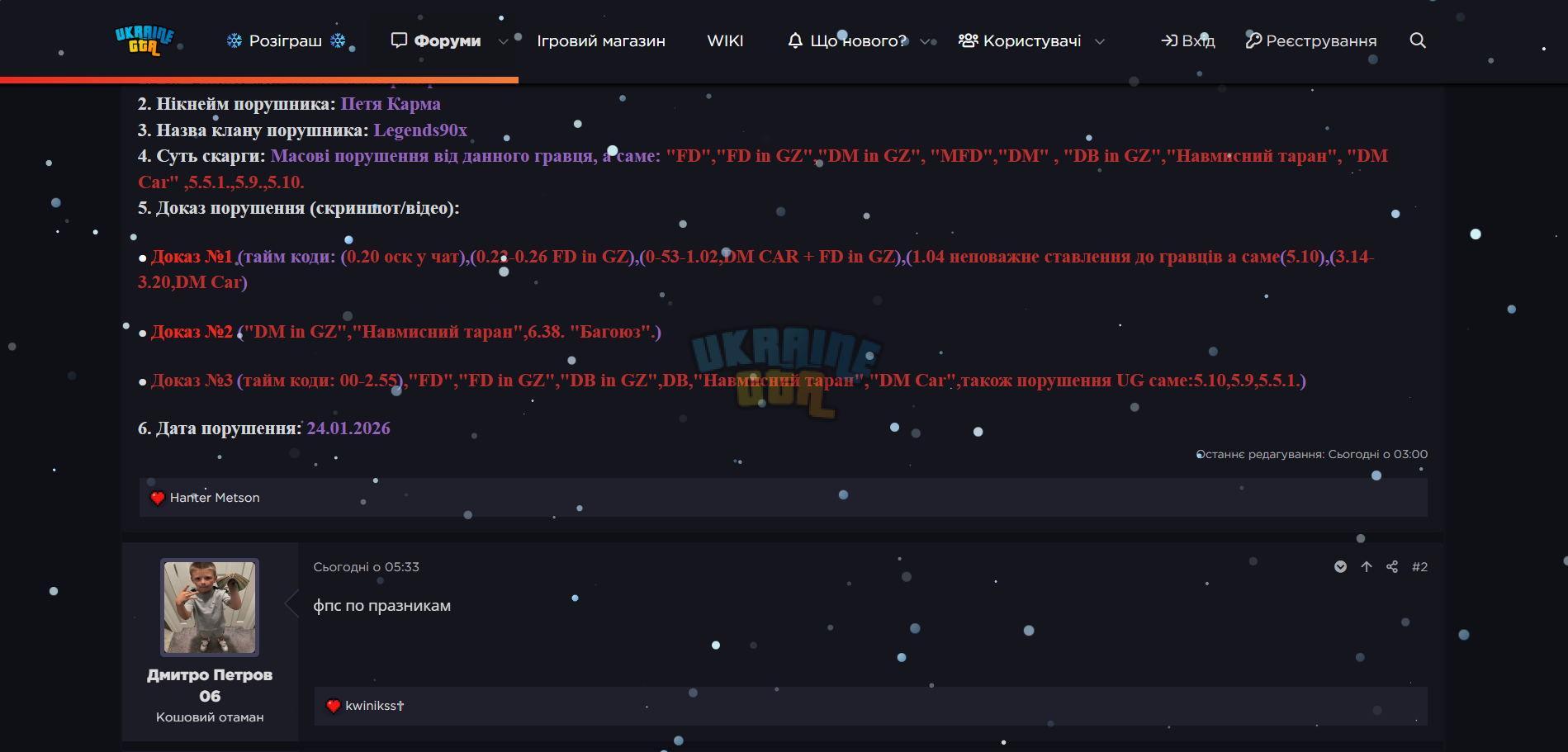Open the Ukraine GTA logo home link
This screenshot has width=1568, height=752.
tap(144, 40)
